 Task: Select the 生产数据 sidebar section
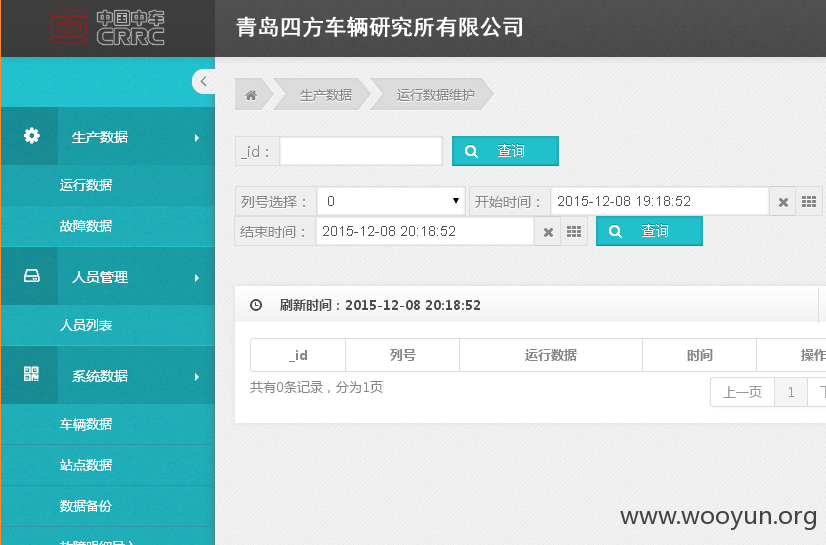(108, 137)
